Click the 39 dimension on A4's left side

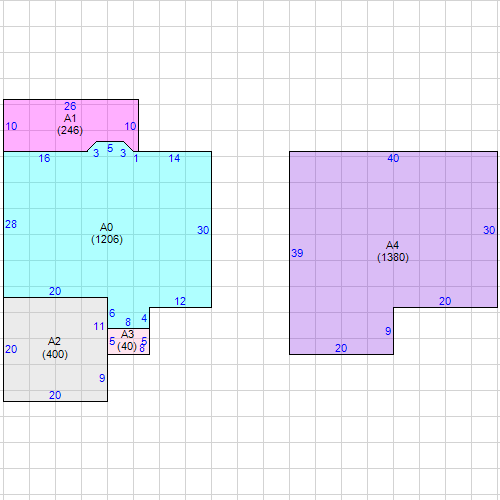[297, 253]
